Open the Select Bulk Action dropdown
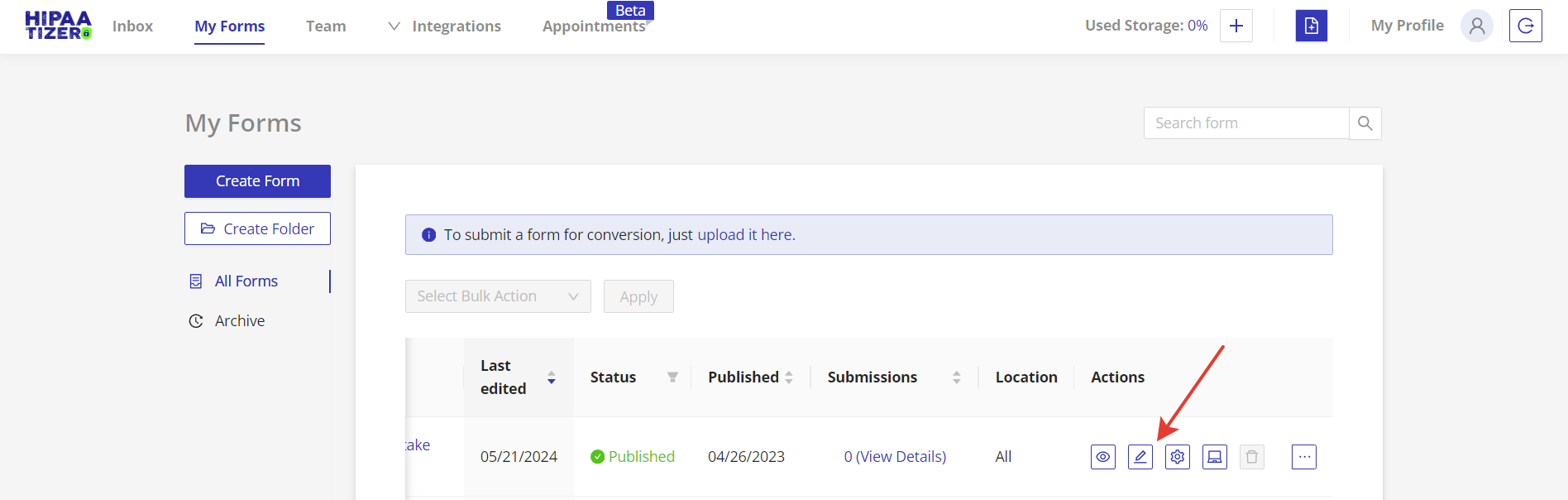This screenshot has height=500, width=1568. (x=498, y=296)
